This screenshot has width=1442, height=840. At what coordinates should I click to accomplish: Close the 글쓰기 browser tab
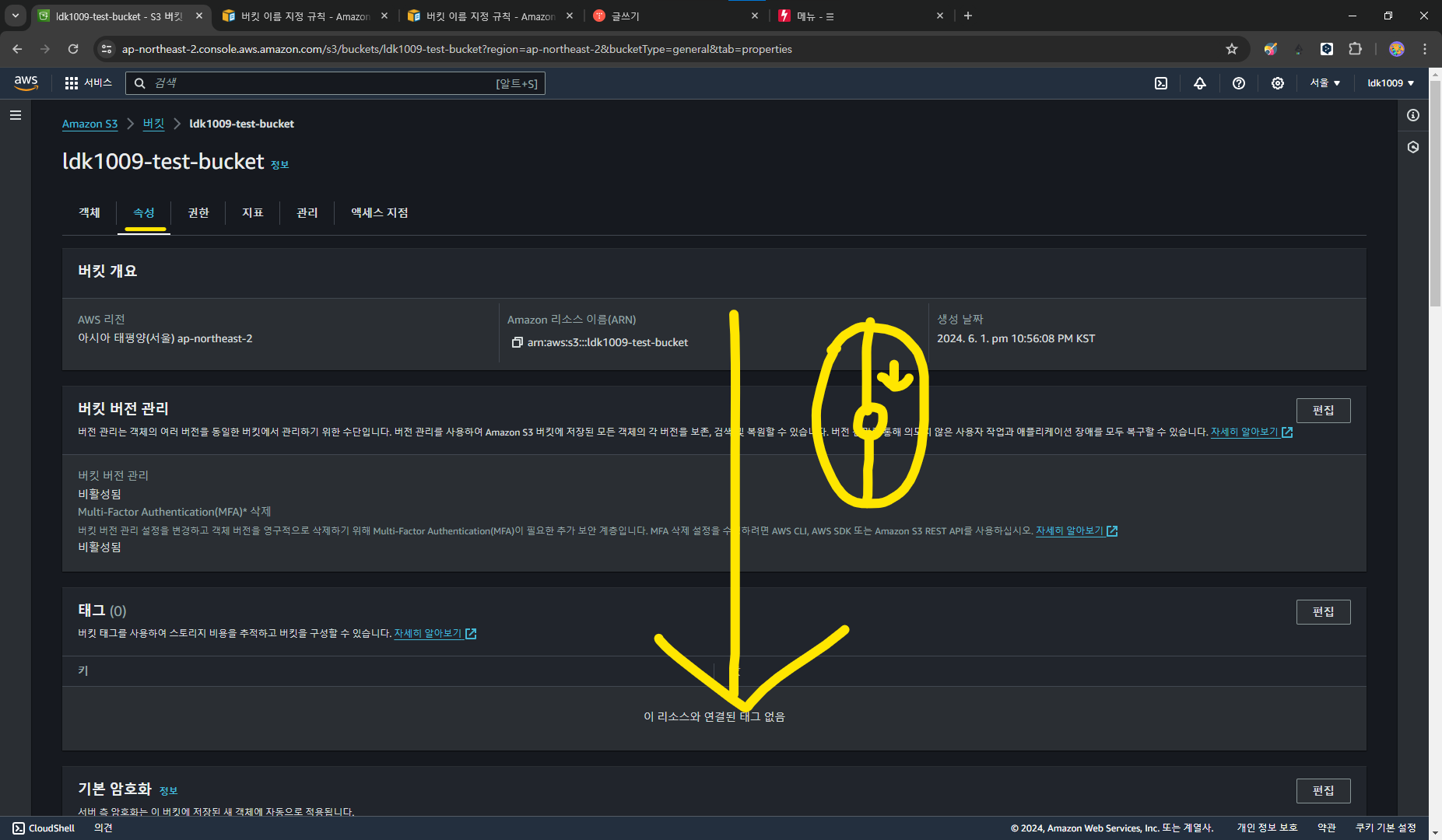(x=755, y=16)
